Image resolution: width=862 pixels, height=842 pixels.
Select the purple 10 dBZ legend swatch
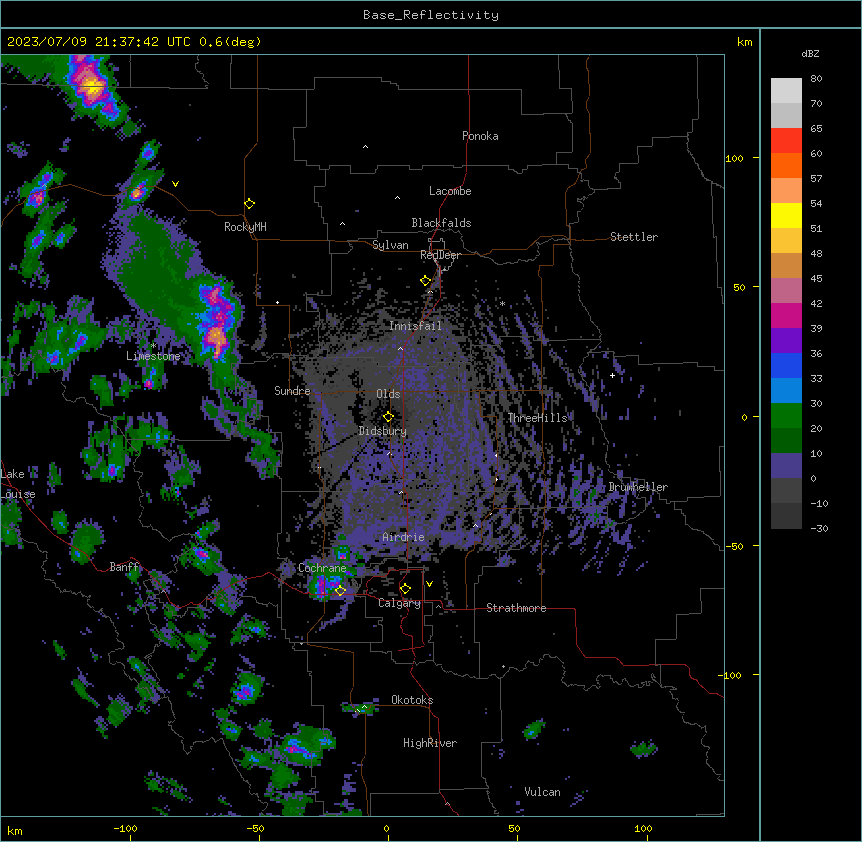[x=786, y=466]
